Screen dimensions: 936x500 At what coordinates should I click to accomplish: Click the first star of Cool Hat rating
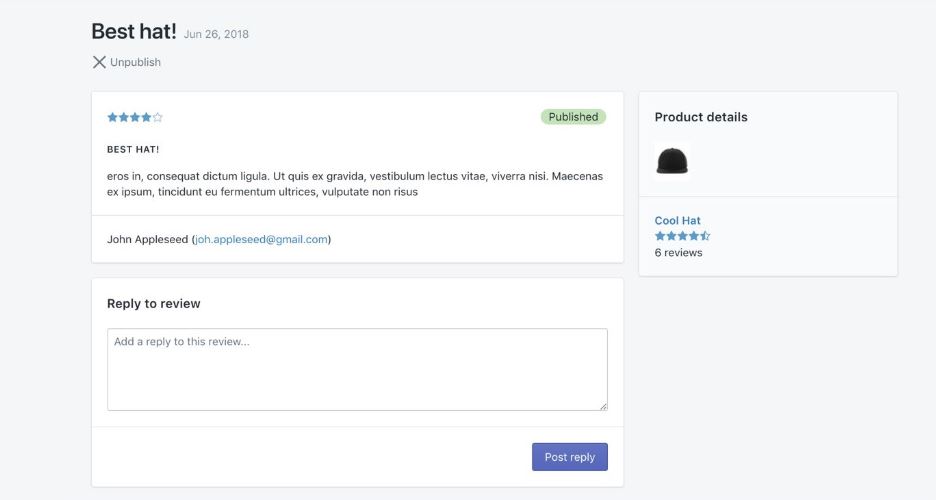[660, 236]
